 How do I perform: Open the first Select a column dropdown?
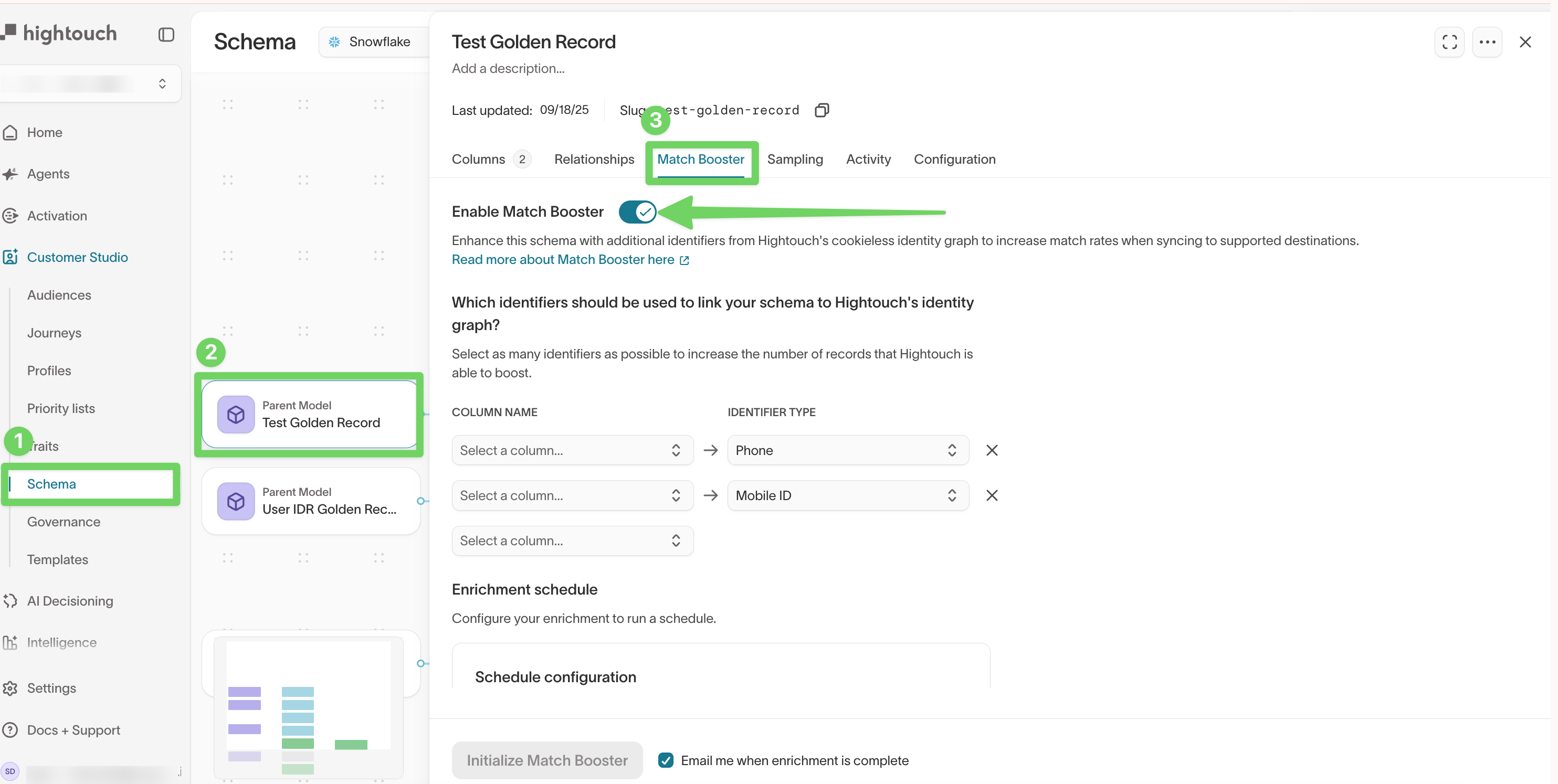(x=572, y=450)
